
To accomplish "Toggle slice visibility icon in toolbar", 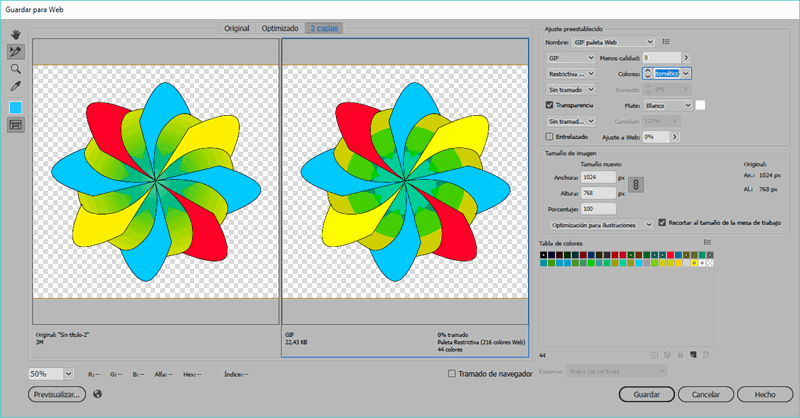I will tap(16, 125).
